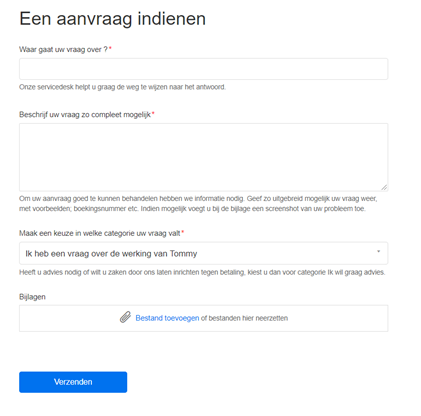
Task: Click the 'of bestanden hier neerzetten' drop zone text
Action: pyautogui.click(x=244, y=318)
